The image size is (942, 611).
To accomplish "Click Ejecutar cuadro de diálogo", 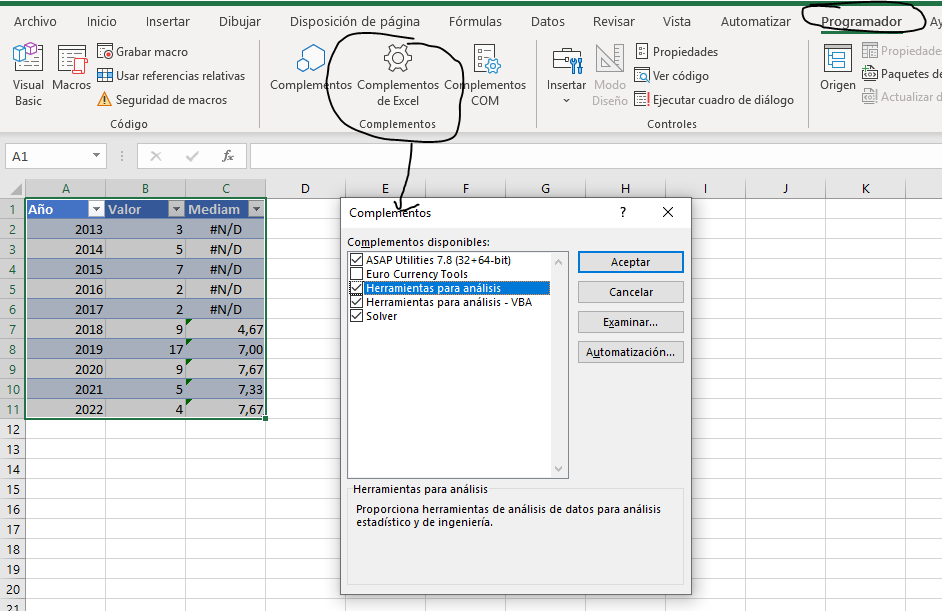I will [714, 100].
